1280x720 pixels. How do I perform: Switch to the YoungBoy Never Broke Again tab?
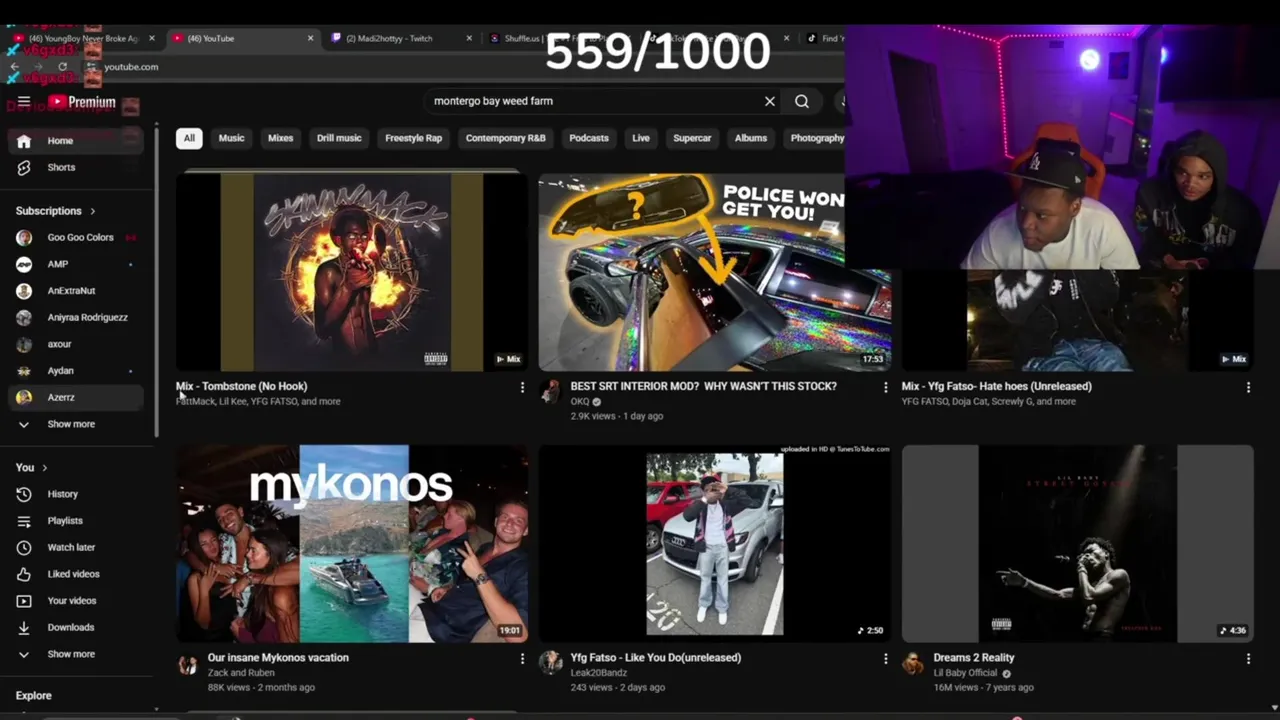[82, 39]
